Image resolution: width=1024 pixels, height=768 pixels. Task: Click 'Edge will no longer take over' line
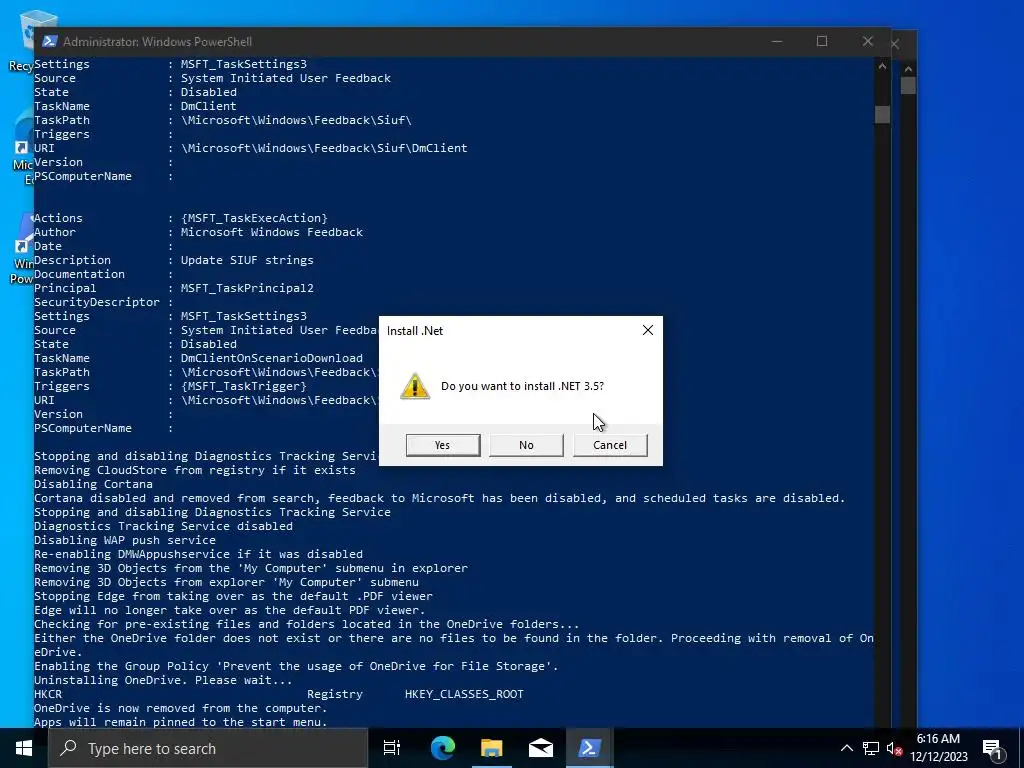tap(230, 610)
